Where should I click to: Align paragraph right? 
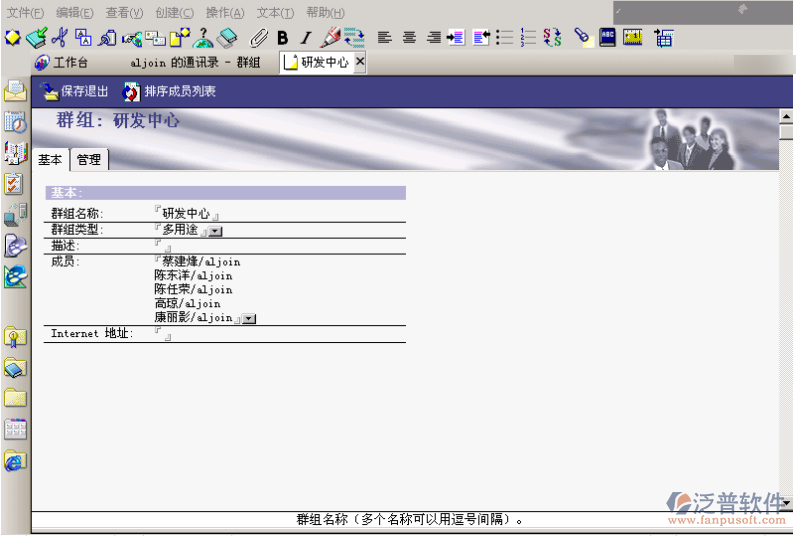pyautogui.click(x=434, y=38)
